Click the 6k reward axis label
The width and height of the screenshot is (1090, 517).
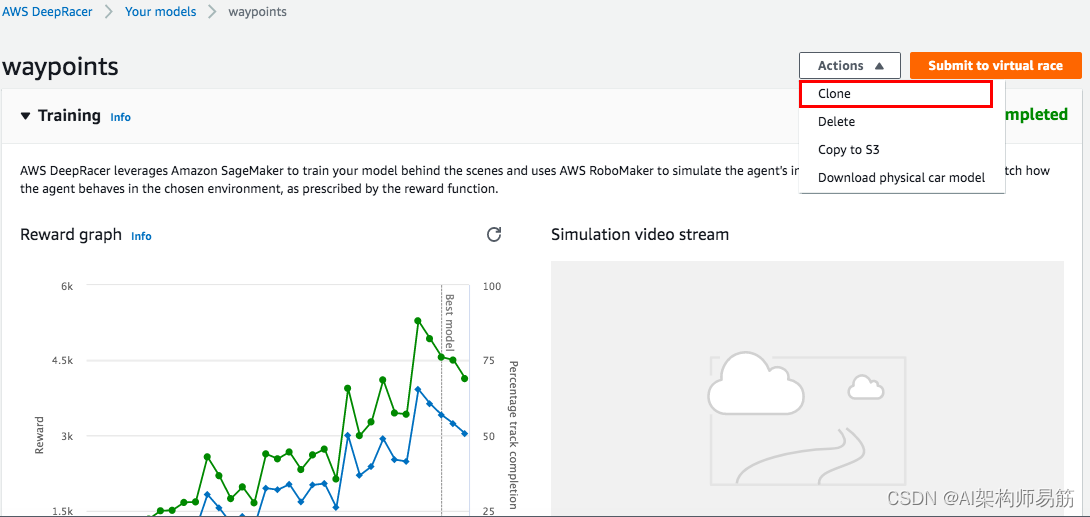pos(66,286)
